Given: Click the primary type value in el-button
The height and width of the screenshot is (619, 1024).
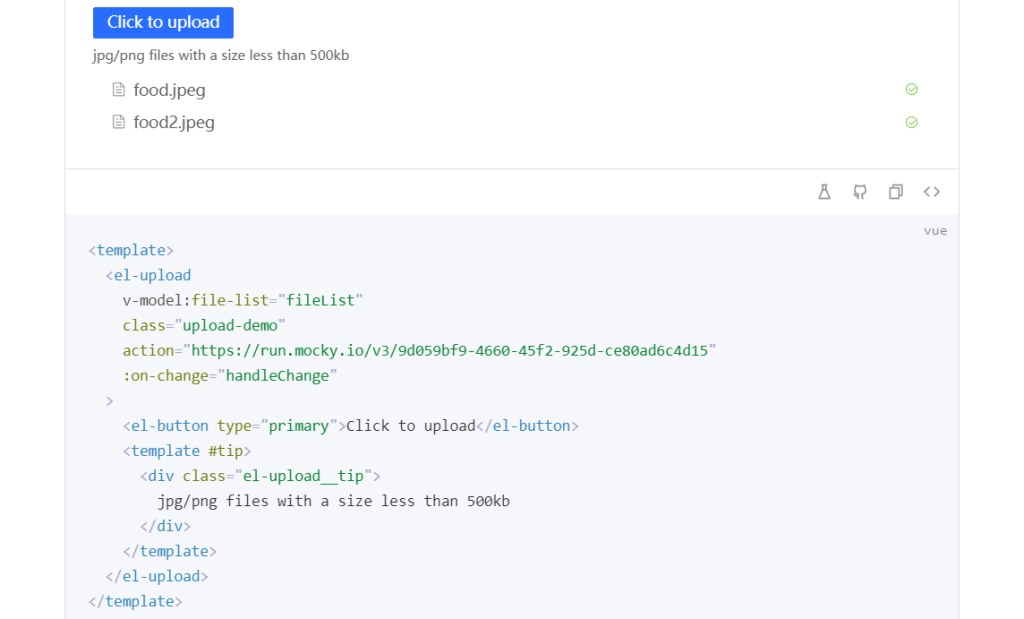Looking at the screenshot, I should tap(299, 426).
